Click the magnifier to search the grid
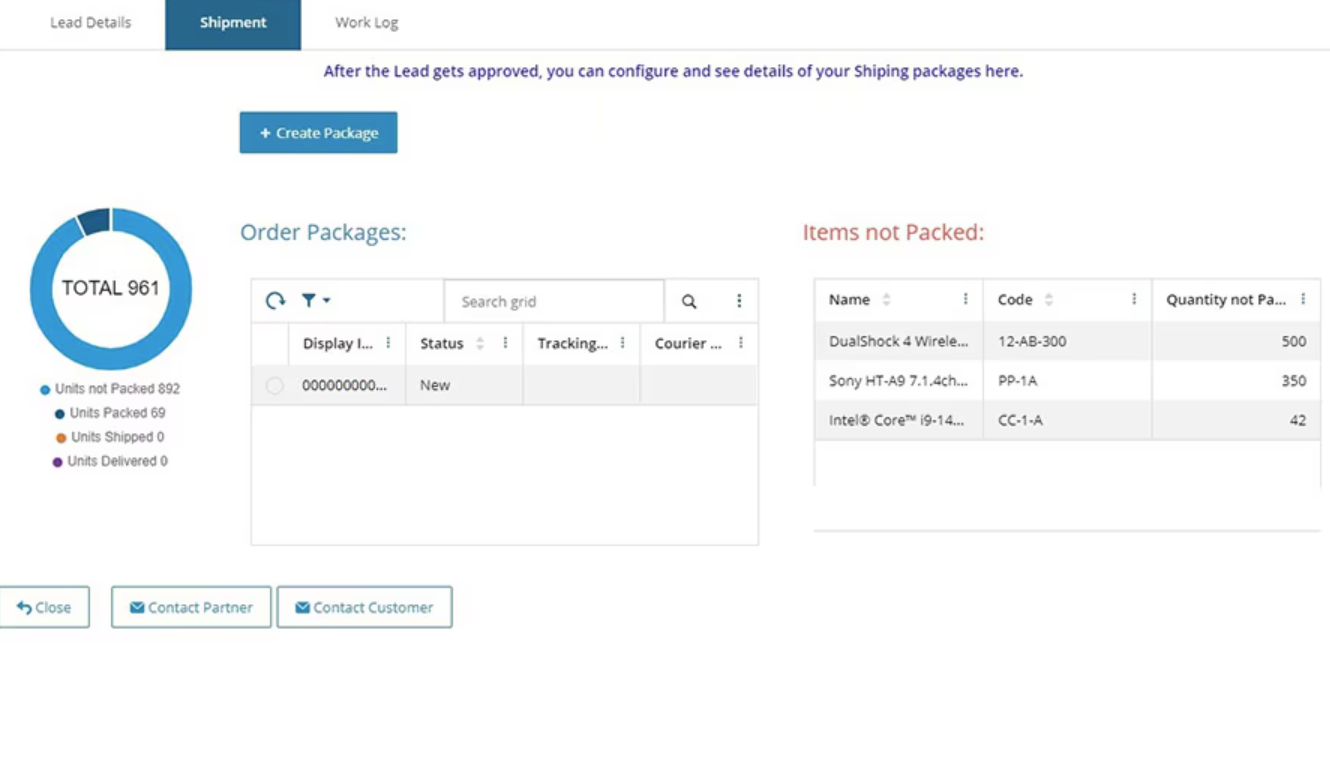Image resolution: width=1330 pixels, height=760 pixels. 689,300
